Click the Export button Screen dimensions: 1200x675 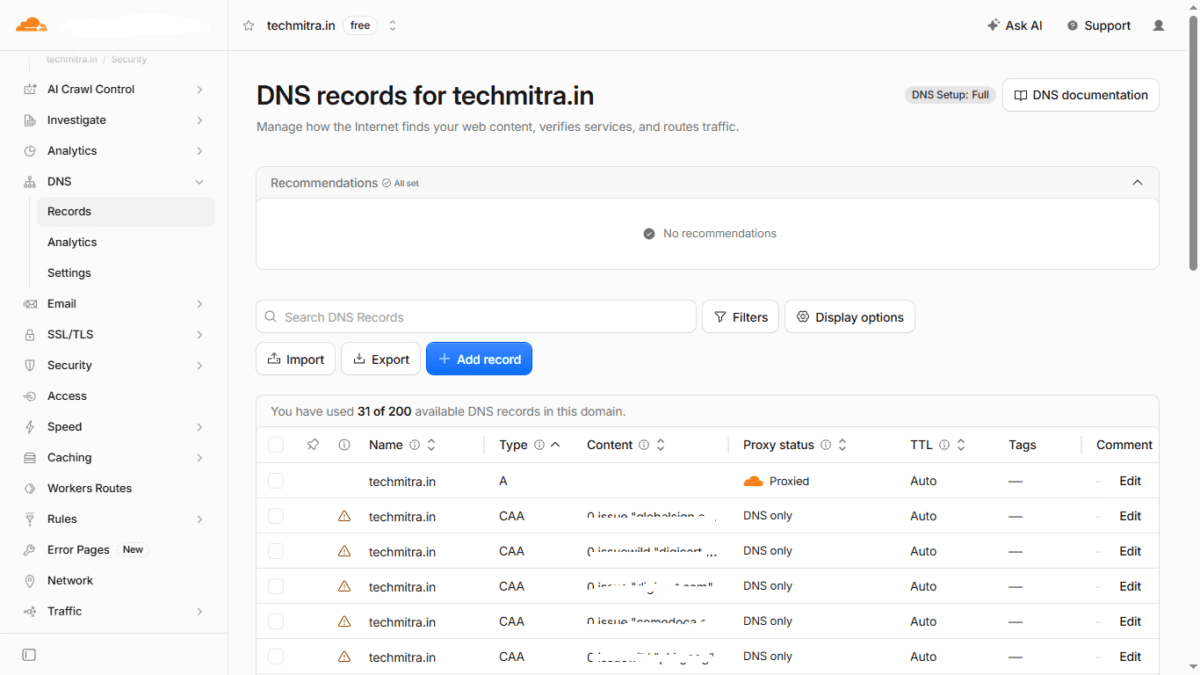click(381, 359)
